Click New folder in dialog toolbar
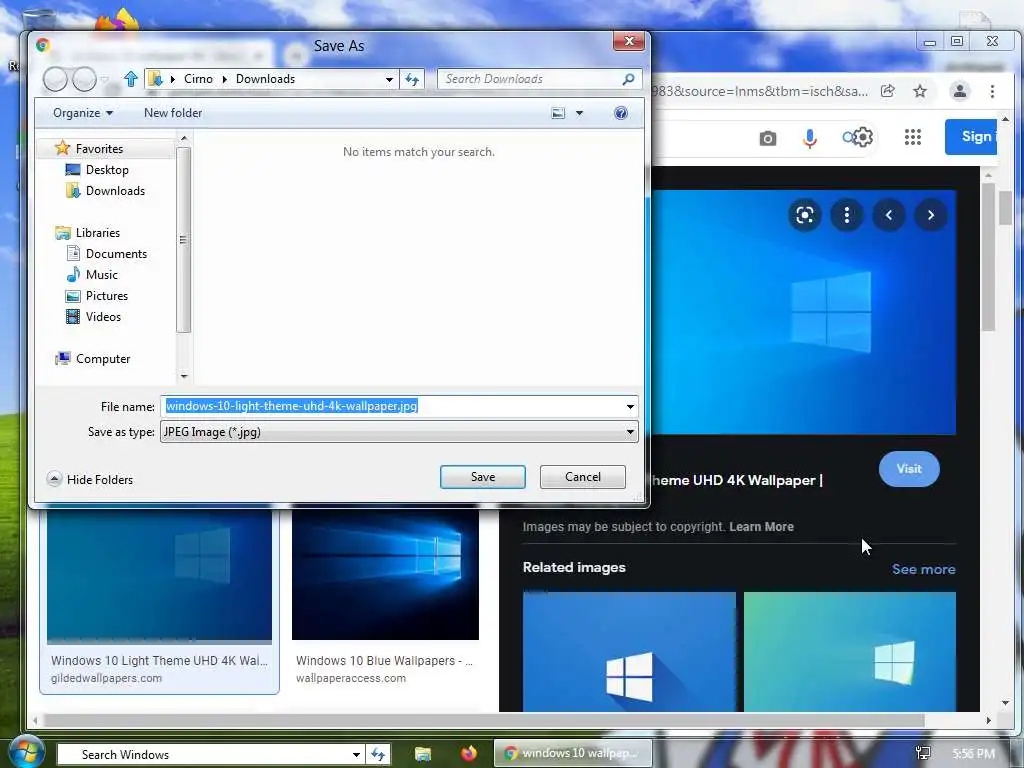Viewport: 1024px width, 768px height. pos(173,113)
